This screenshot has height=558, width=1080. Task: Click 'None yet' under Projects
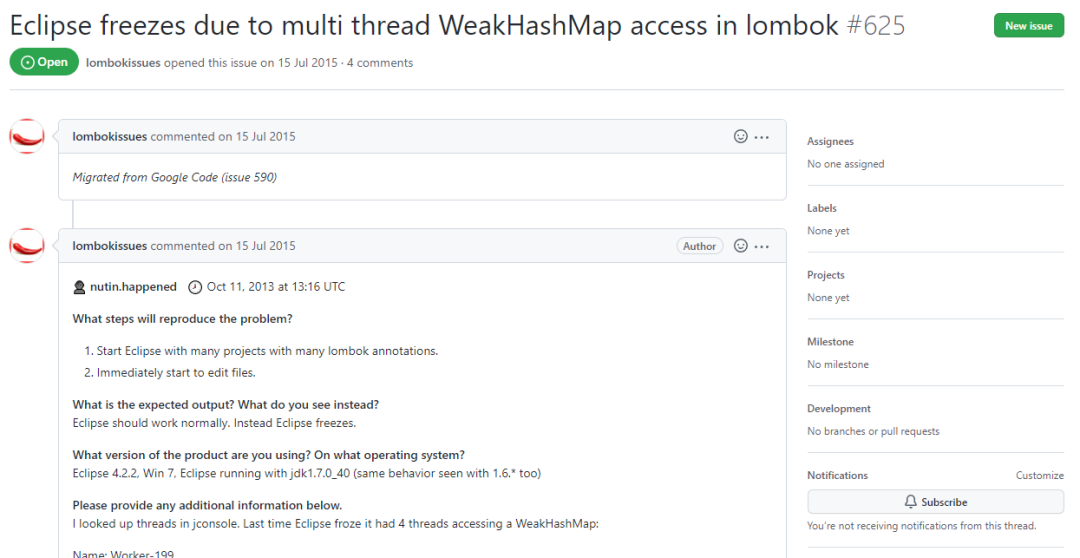(828, 298)
